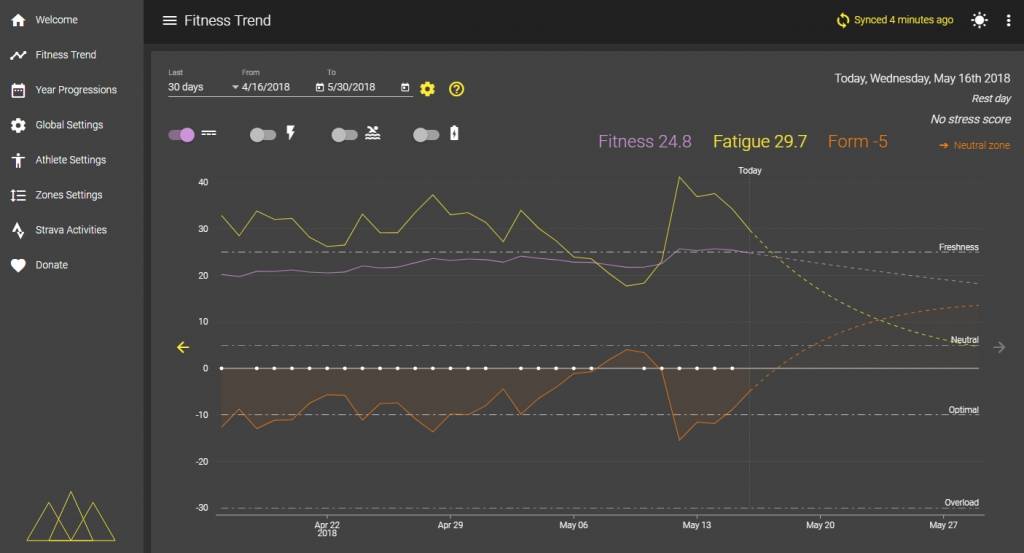Image resolution: width=1024 pixels, height=553 pixels.
Task: Expand the Last 30 days dropdown
Action: pos(202,87)
